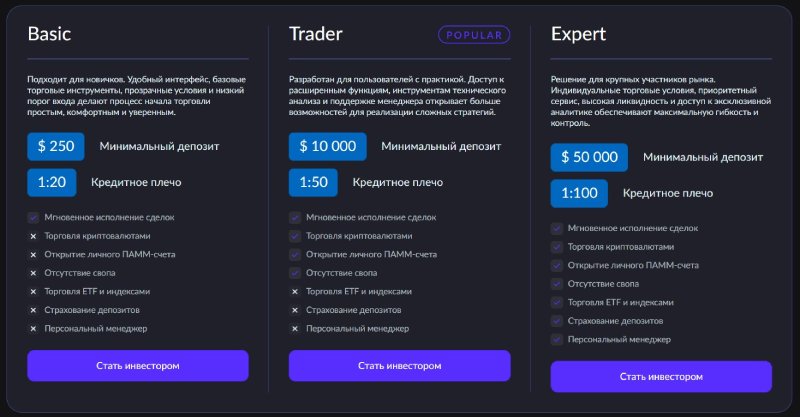Click the Expert plan heading
The image size is (800, 417).
(579, 34)
